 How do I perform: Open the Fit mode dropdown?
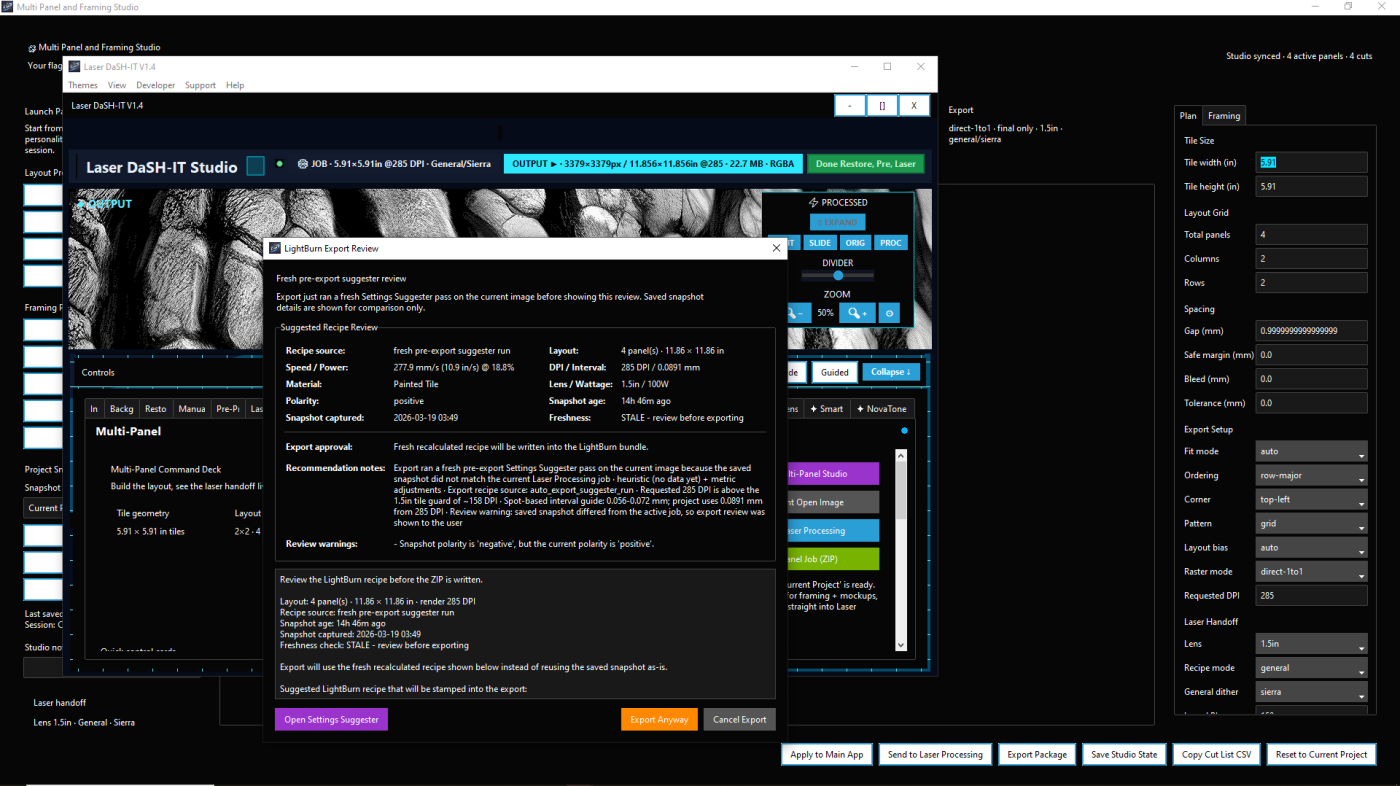pos(1311,452)
